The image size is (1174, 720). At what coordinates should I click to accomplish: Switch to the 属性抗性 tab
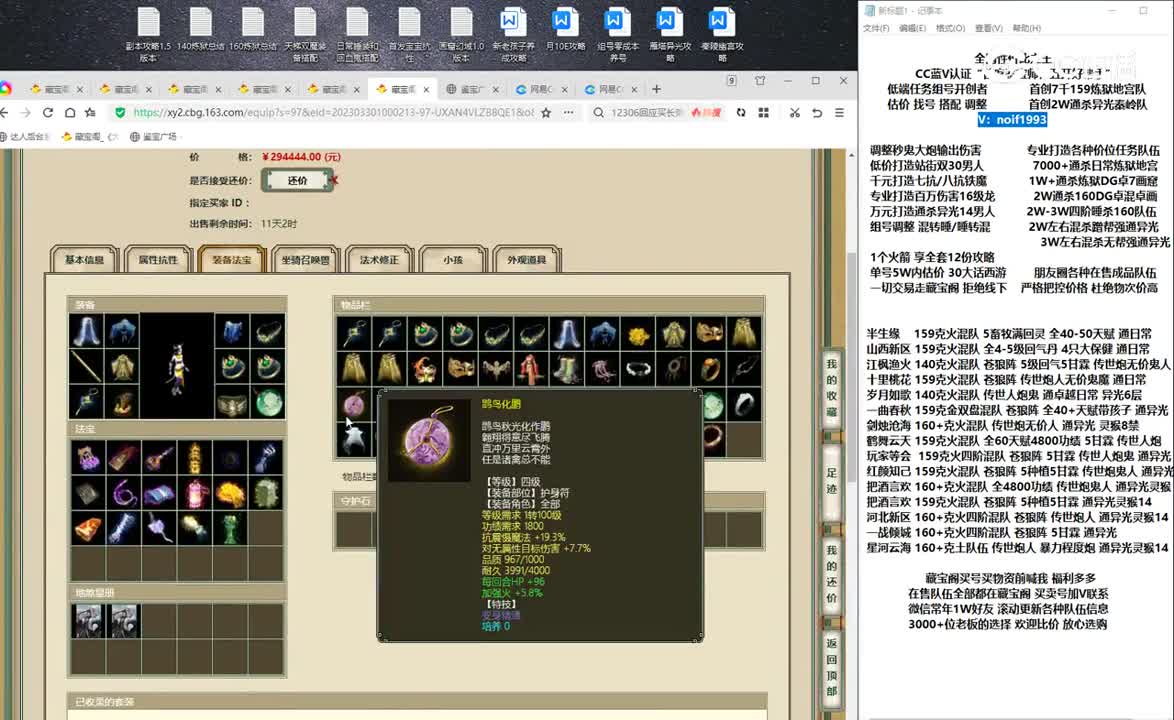click(x=158, y=260)
